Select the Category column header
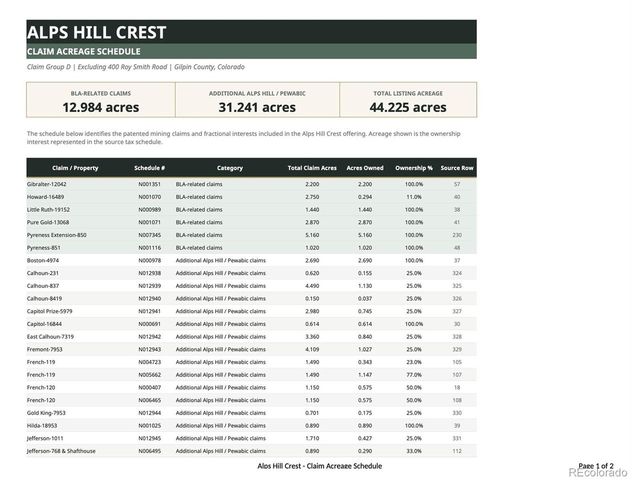This screenshot has width=640, height=480. pyautogui.click(x=230, y=168)
